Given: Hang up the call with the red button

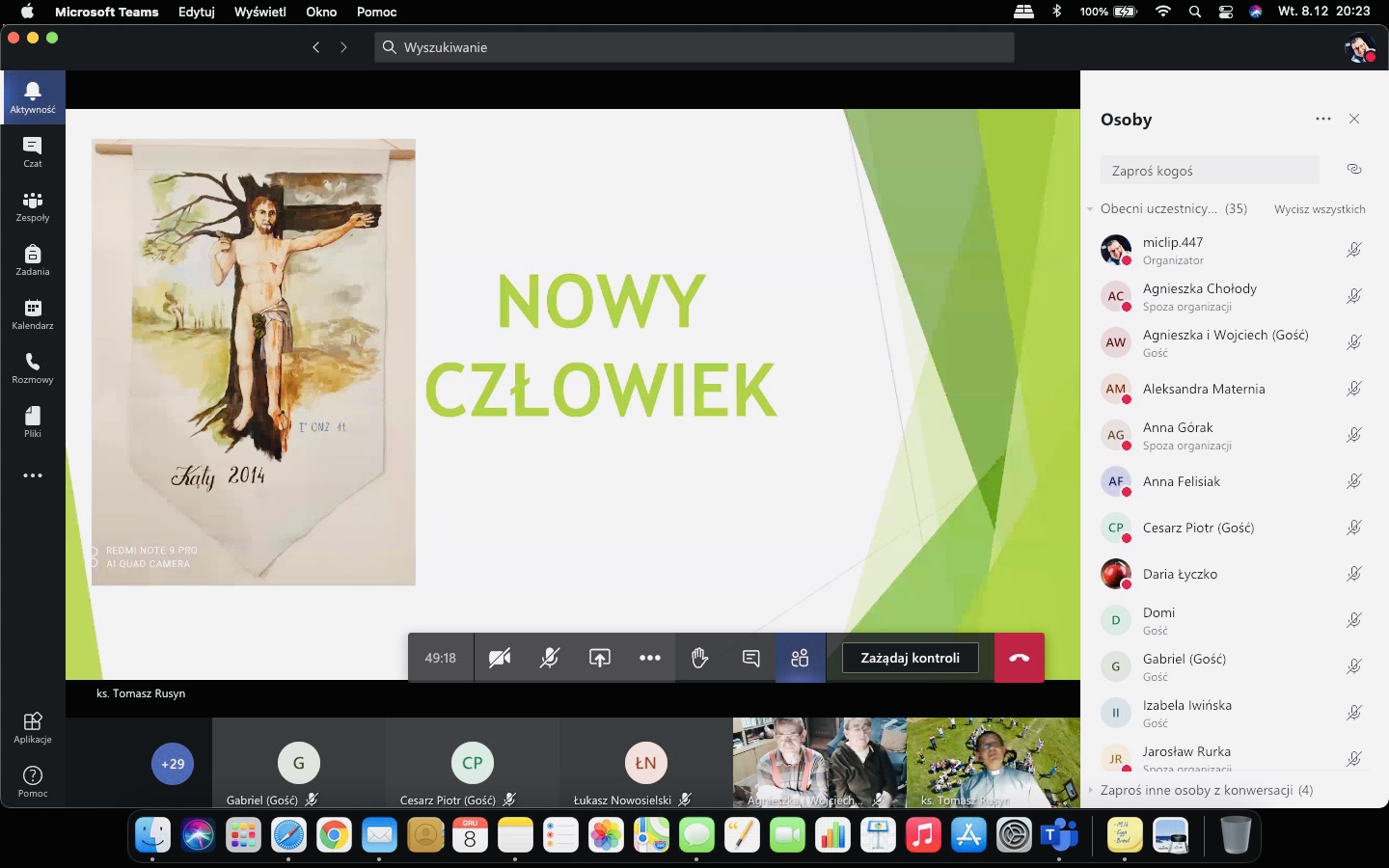Looking at the screenshot, I should point(1019,658).
